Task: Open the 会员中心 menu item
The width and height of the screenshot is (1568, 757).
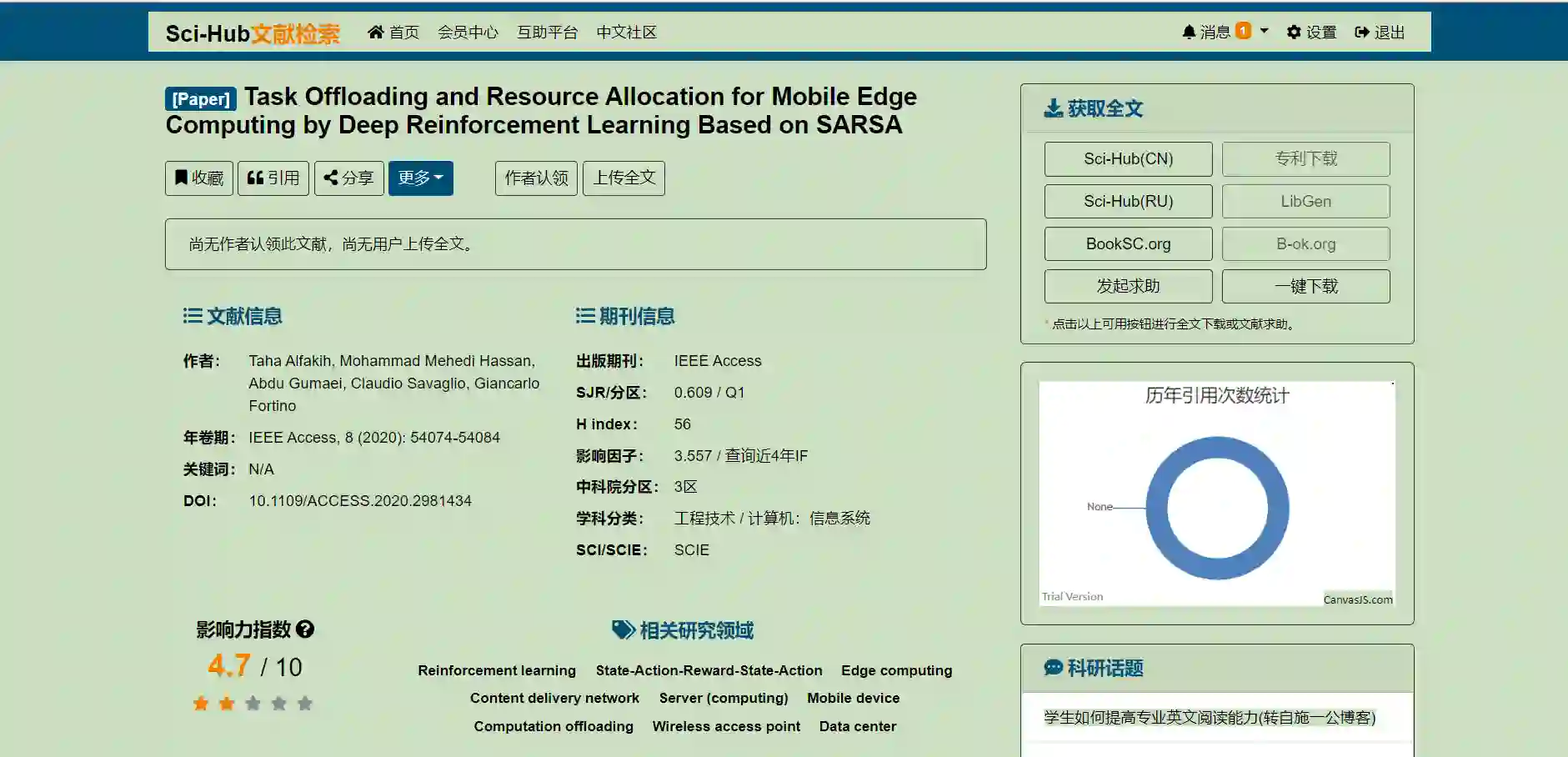Action: [x=468, y=33]
